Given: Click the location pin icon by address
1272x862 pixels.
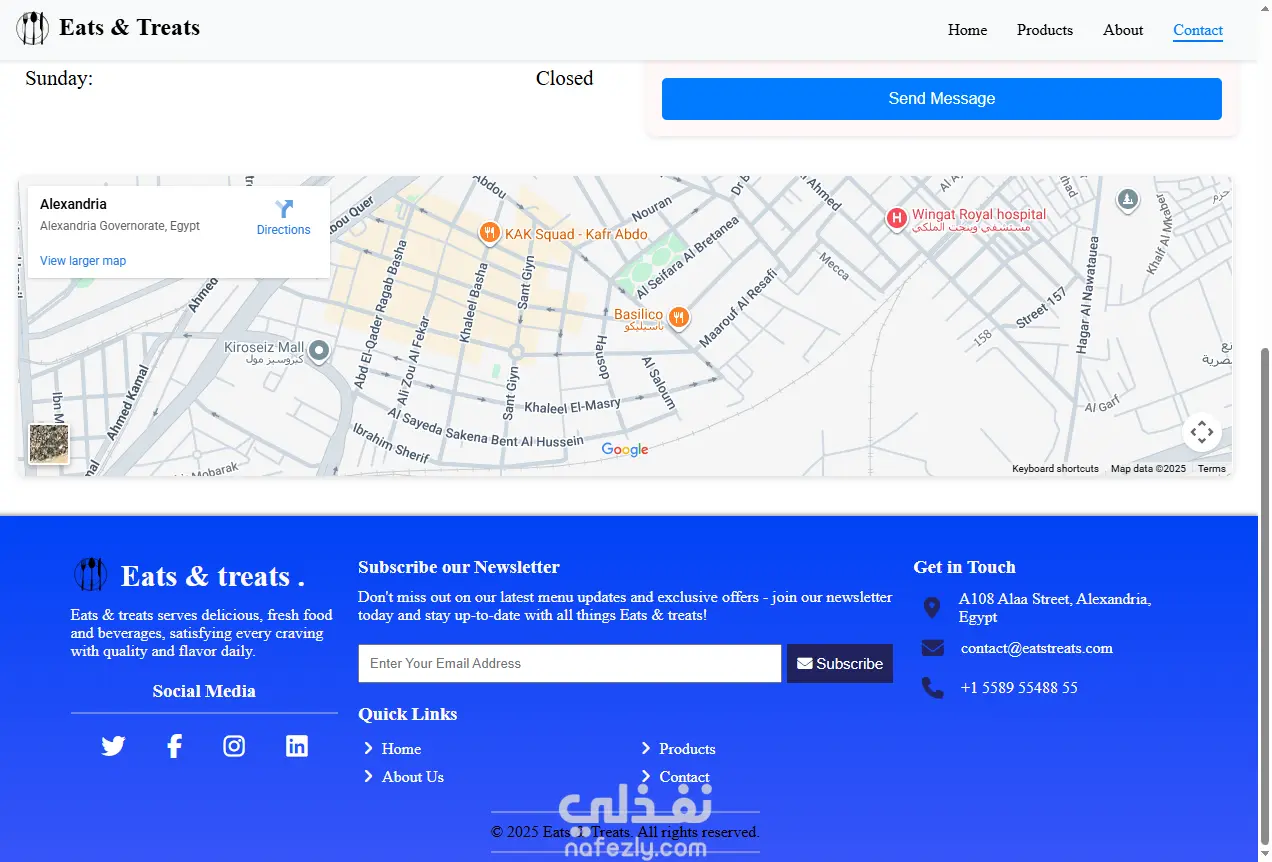Looking at the screenshot, I should tap(931, 608).
